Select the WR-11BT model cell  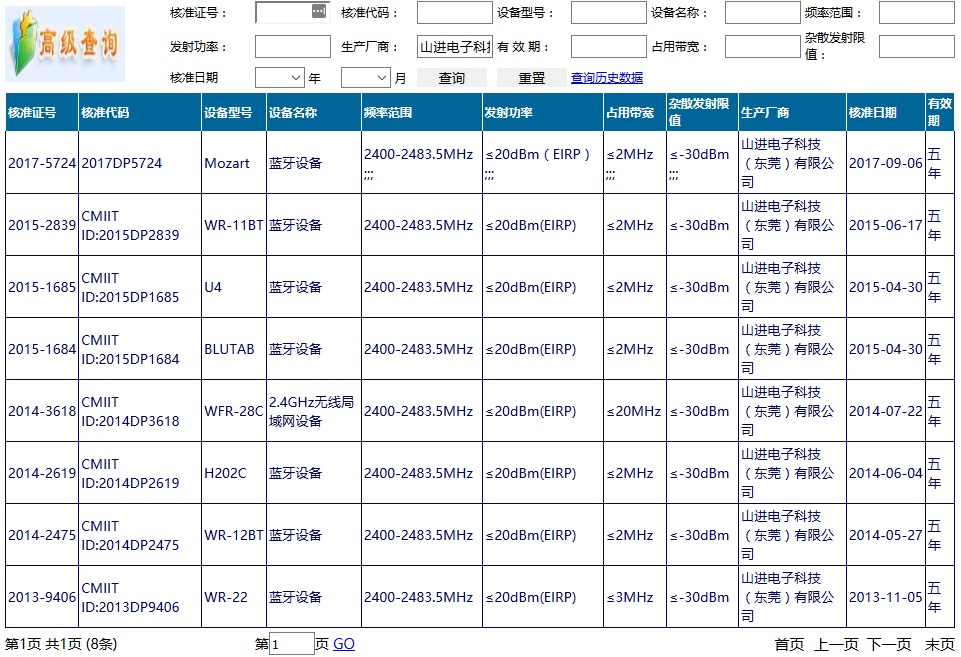(234, 225)
